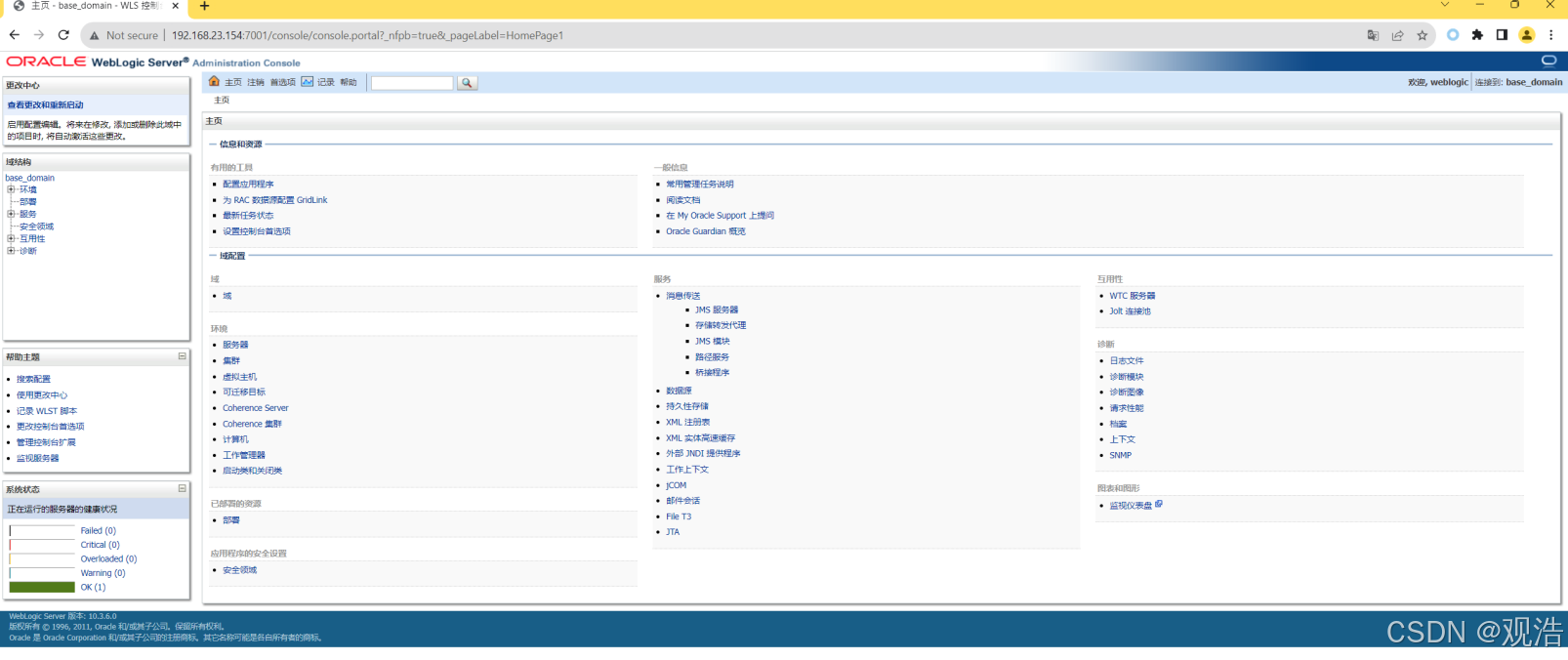Select 安全领域 in the domain structure tree

point(37,227)
